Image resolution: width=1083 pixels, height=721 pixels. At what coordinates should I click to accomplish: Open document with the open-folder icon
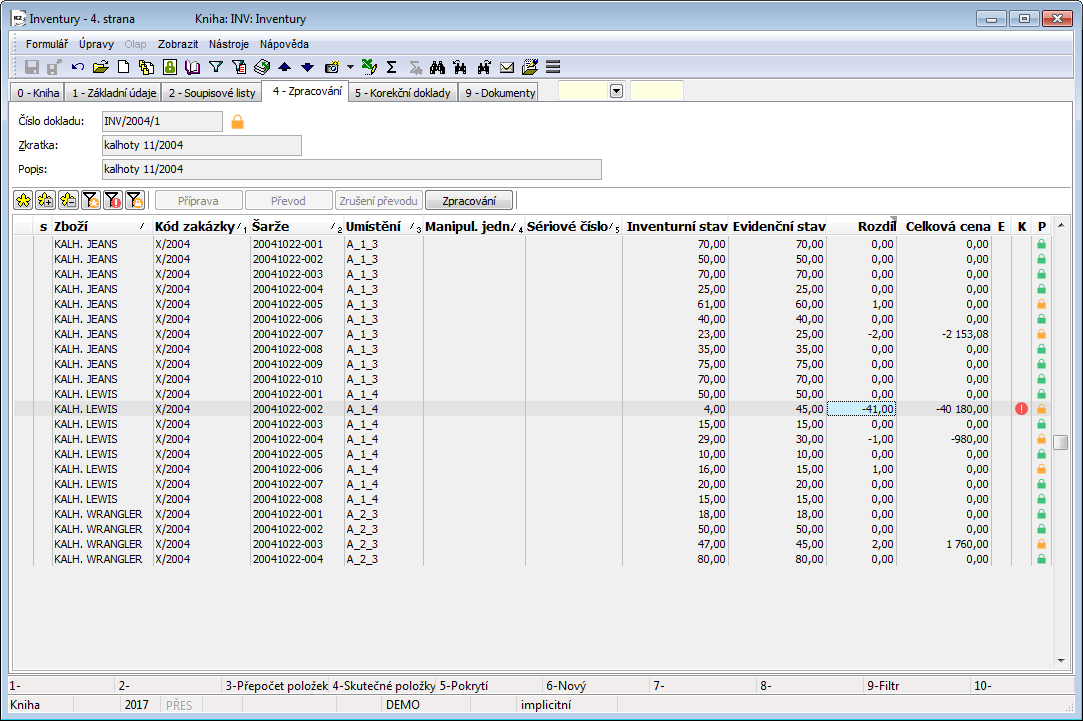[x=101, y=67]
